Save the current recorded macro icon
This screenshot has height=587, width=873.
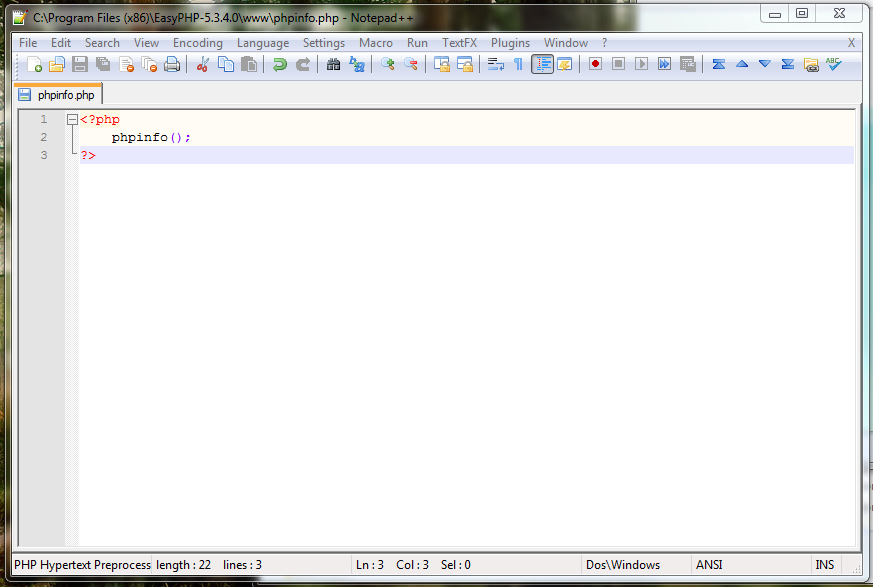[688, 65]
